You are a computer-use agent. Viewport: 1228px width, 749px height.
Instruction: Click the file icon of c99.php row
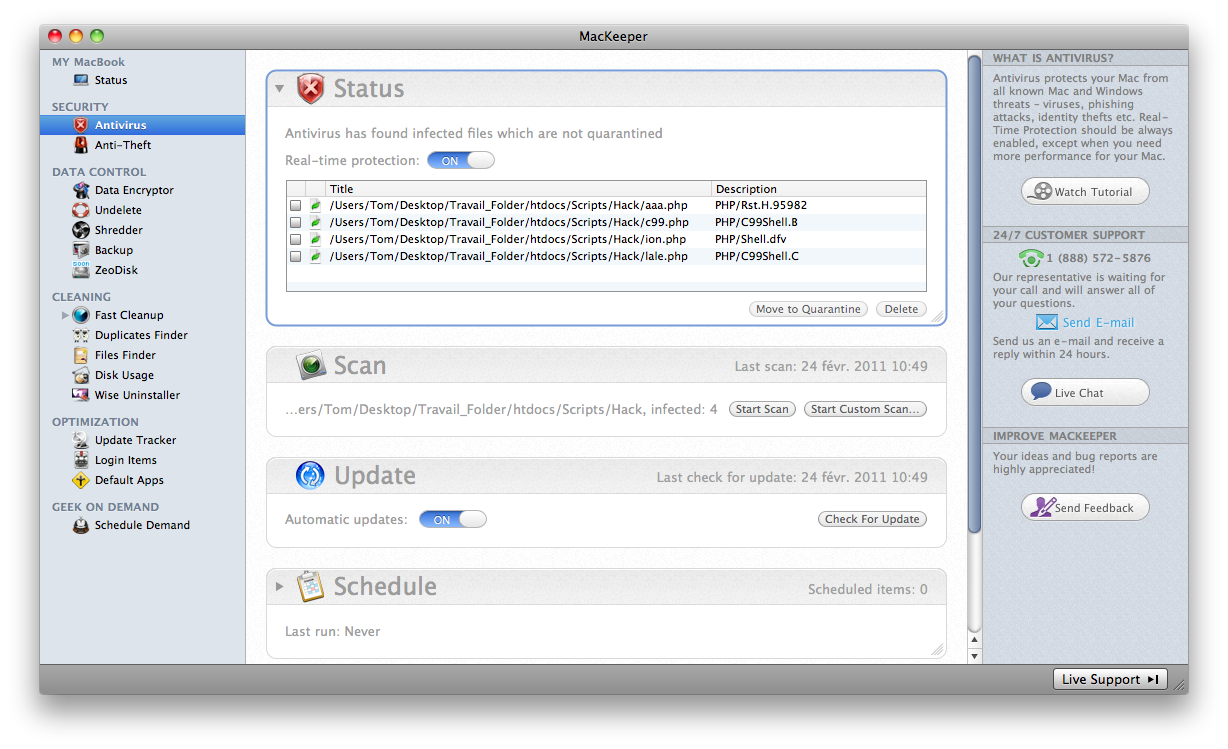pos(316,222)
